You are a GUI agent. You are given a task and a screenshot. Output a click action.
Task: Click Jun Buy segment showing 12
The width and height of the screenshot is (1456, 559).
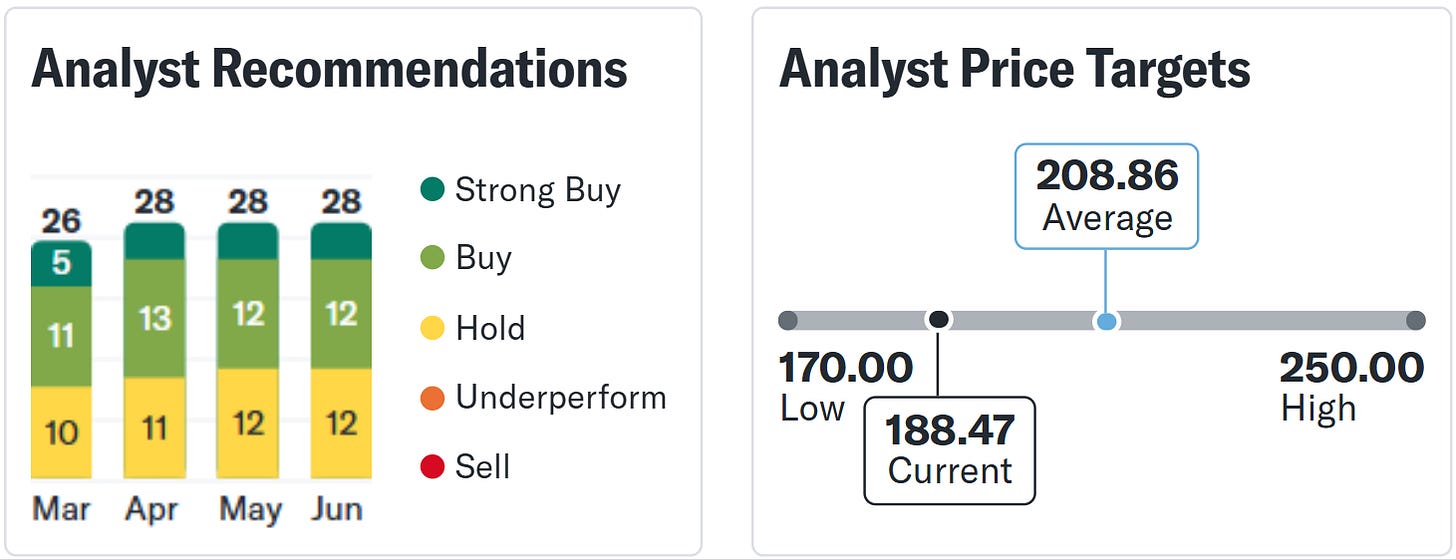pos(341,314)
